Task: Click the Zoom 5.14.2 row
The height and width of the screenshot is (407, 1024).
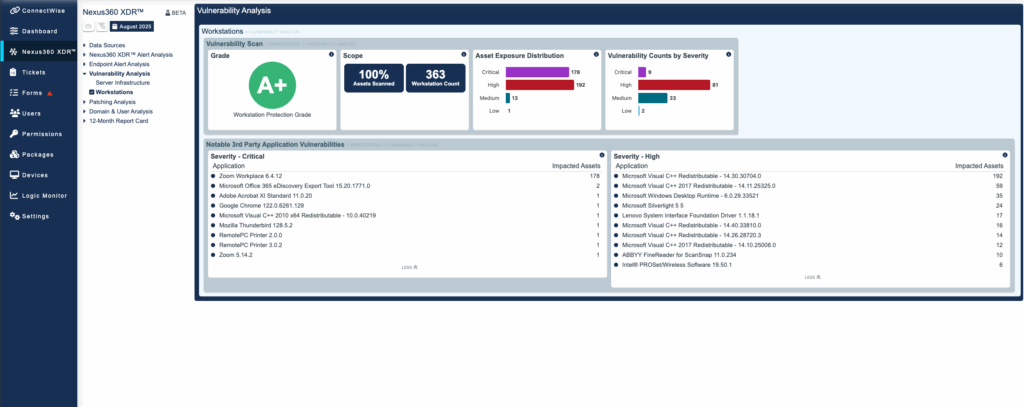Action: click(x=406, y=255)
